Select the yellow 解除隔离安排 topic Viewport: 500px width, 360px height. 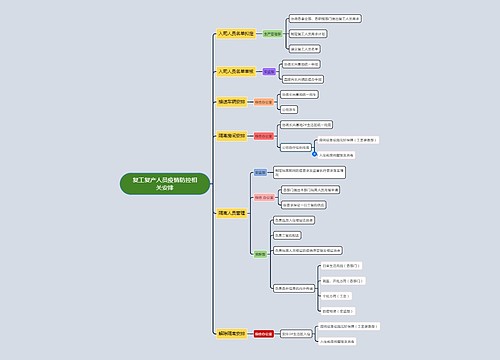tap(232, 333)
